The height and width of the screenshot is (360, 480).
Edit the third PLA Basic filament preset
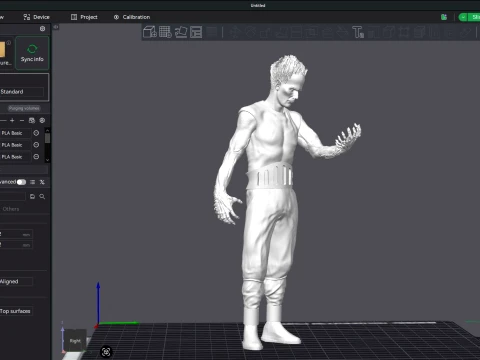coord(36,157)
